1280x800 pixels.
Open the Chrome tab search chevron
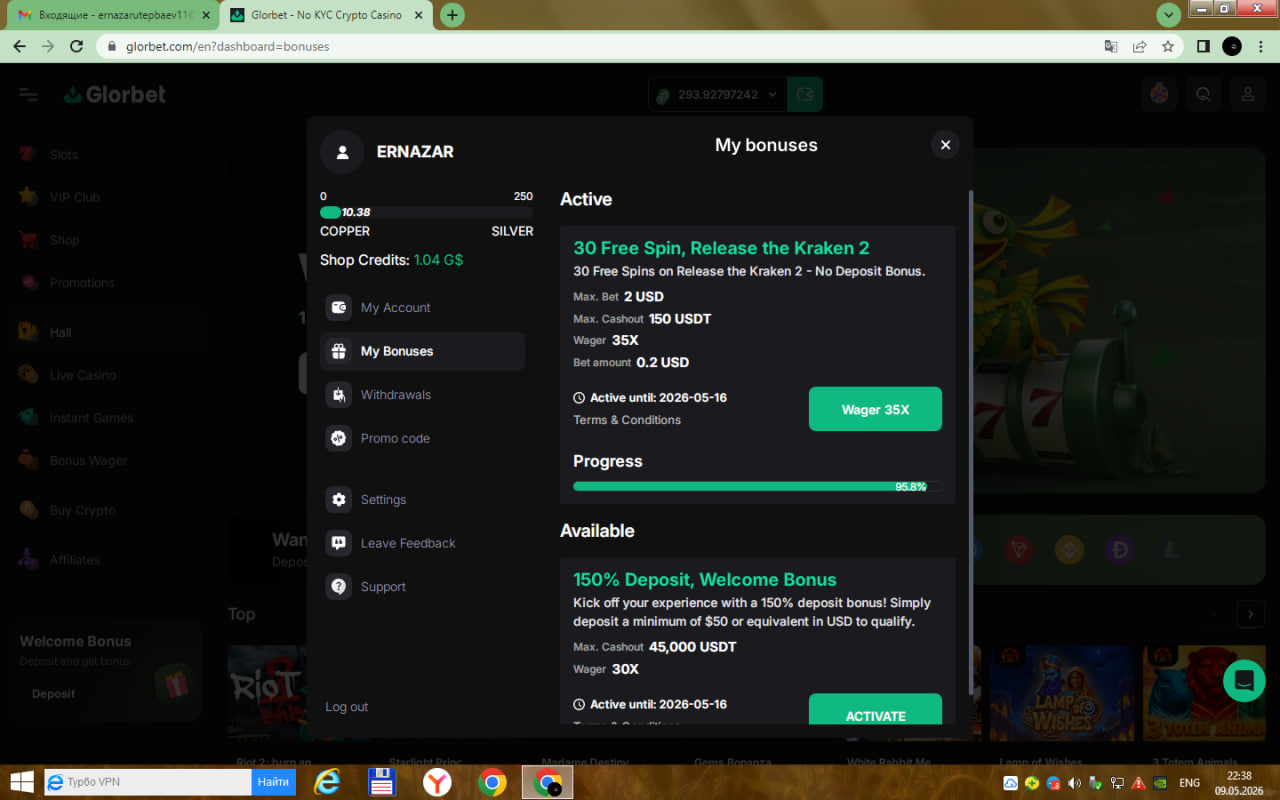click(1168, 15)
